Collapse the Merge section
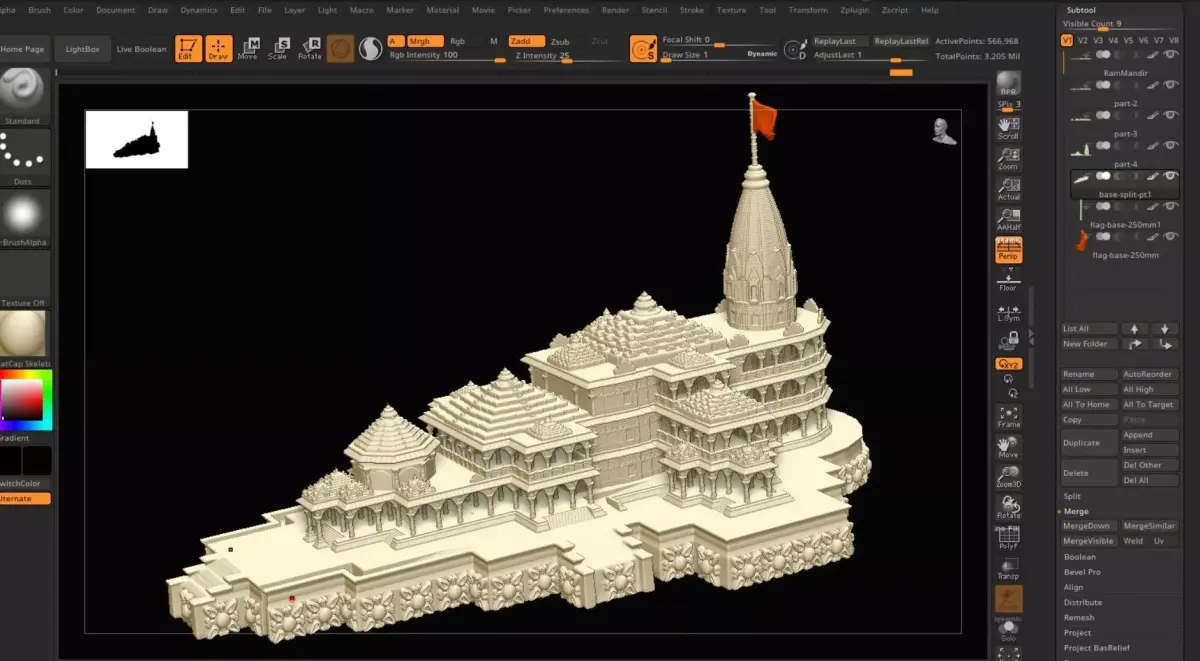The height and width of the screenshot is (661, 1200). coord(1076,511)
